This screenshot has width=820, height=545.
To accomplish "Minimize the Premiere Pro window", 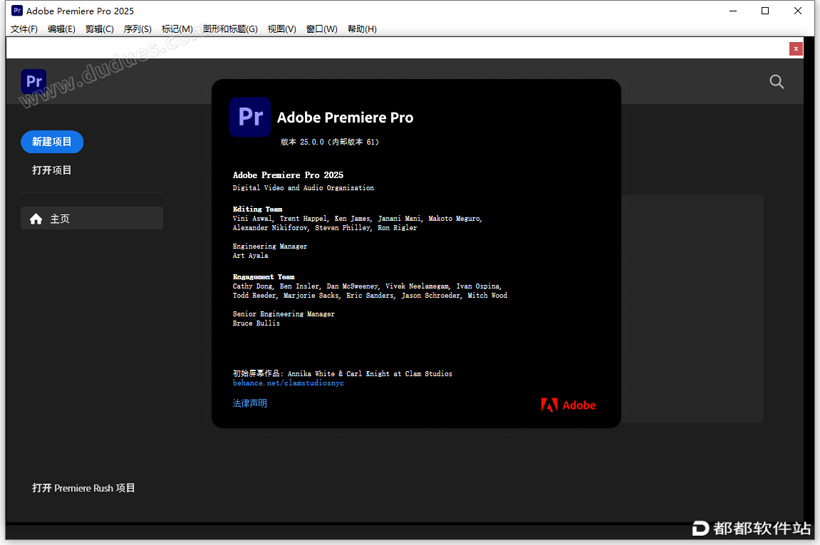I will click(733, 10).
